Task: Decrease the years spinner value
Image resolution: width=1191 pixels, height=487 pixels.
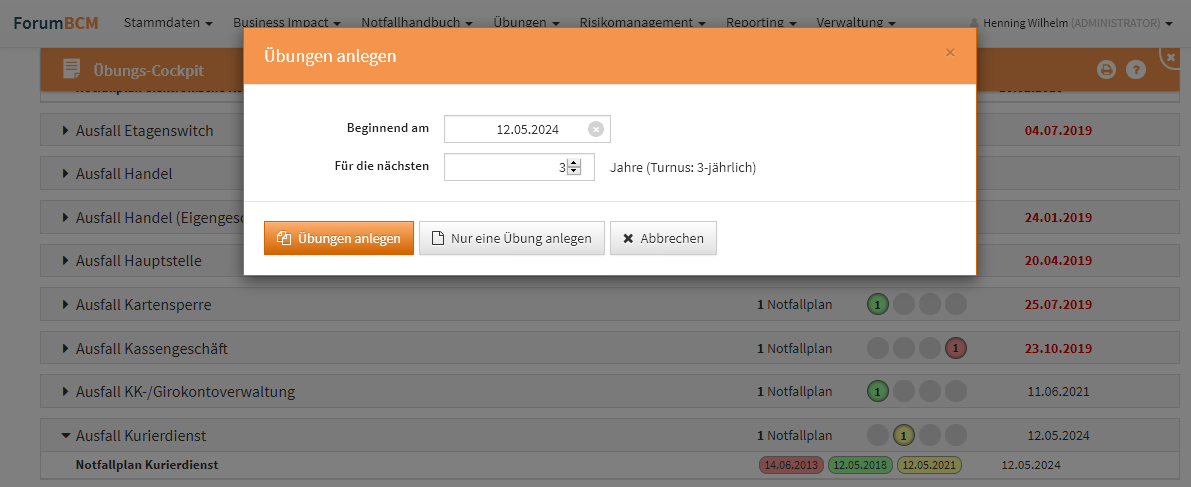Action: (574, 172)
